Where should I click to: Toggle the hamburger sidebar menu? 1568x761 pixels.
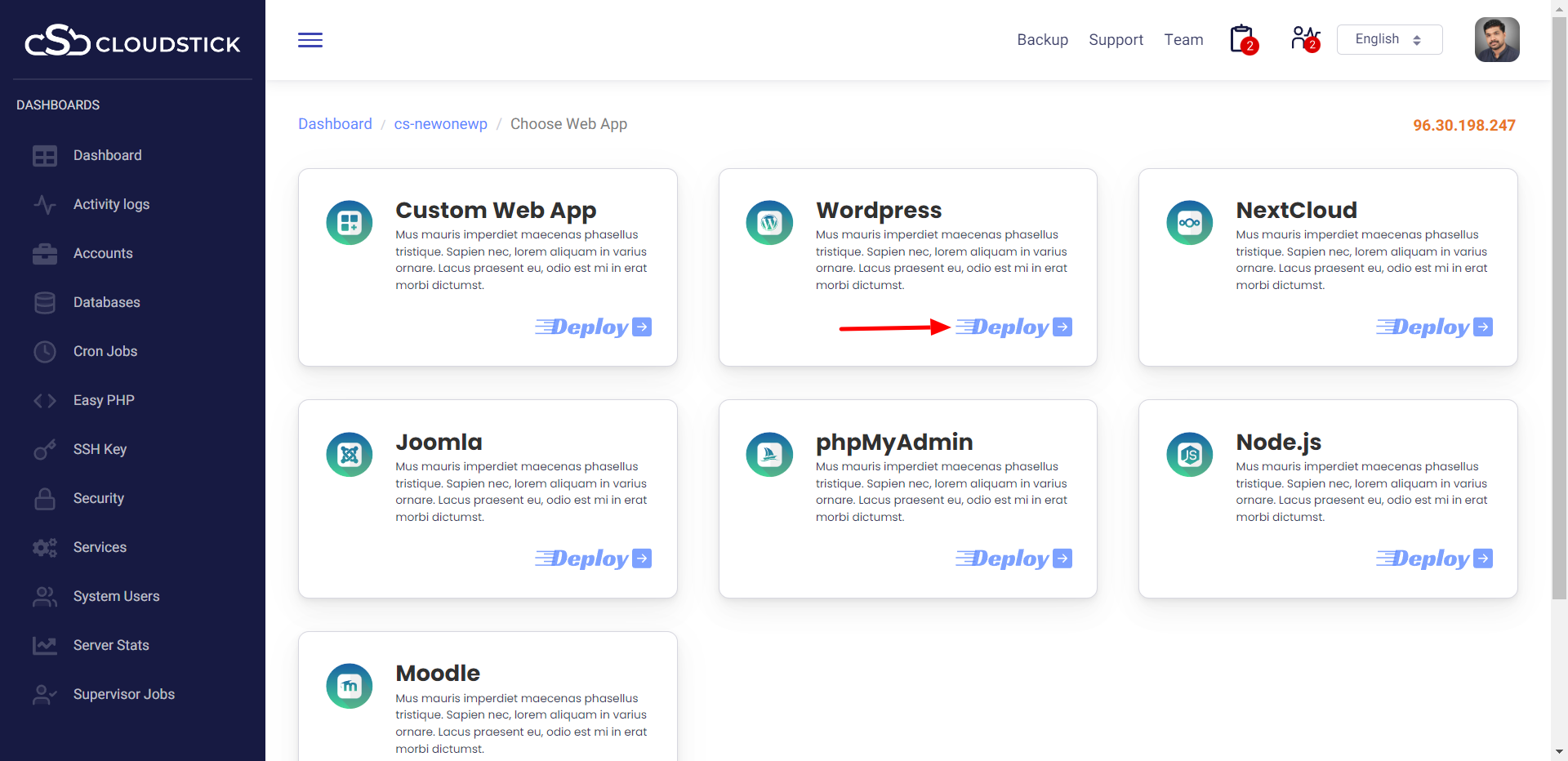tap(310, 40)
